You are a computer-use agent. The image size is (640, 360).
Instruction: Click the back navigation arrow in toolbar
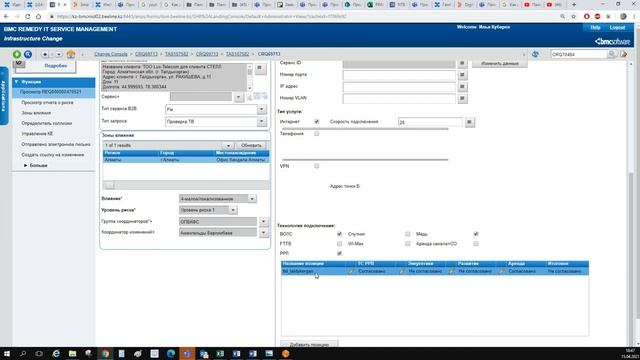click(x=45, y=54)
